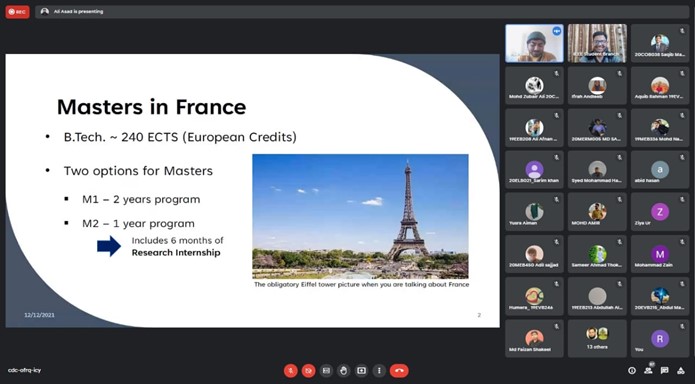The height and width of the screenshot is (384, 695).
Task: Click the Eiffel Tower picture in the slide
Action: click(x=360, y=216)
